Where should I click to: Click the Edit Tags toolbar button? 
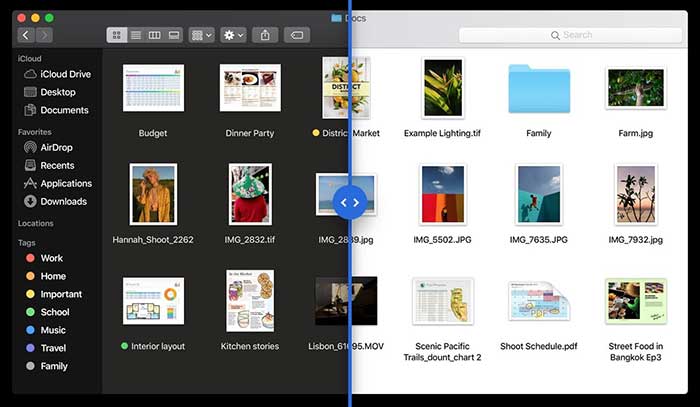tap(297, 35)
